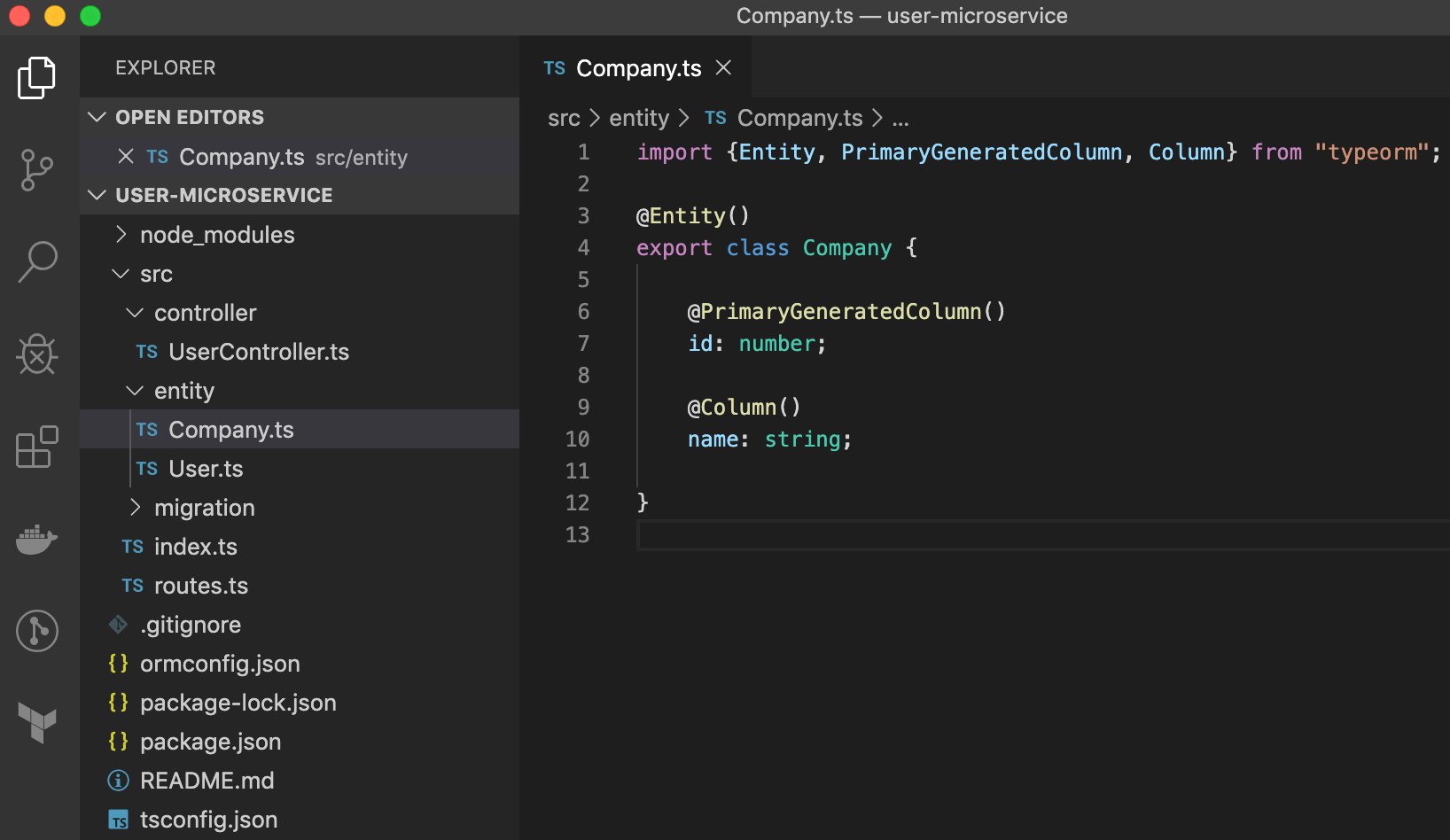This screenshot has width=1450, height=840.
Task: Open the Explorer view in the activity bar
Action: tap(36, 78)
